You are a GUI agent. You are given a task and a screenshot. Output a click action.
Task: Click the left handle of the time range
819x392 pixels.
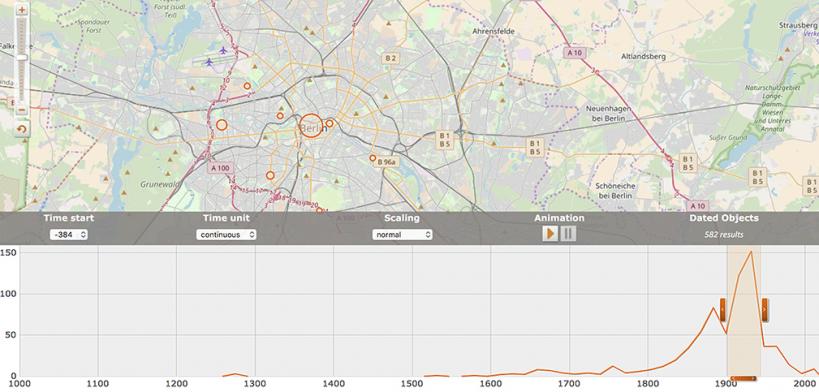(722, 310)
